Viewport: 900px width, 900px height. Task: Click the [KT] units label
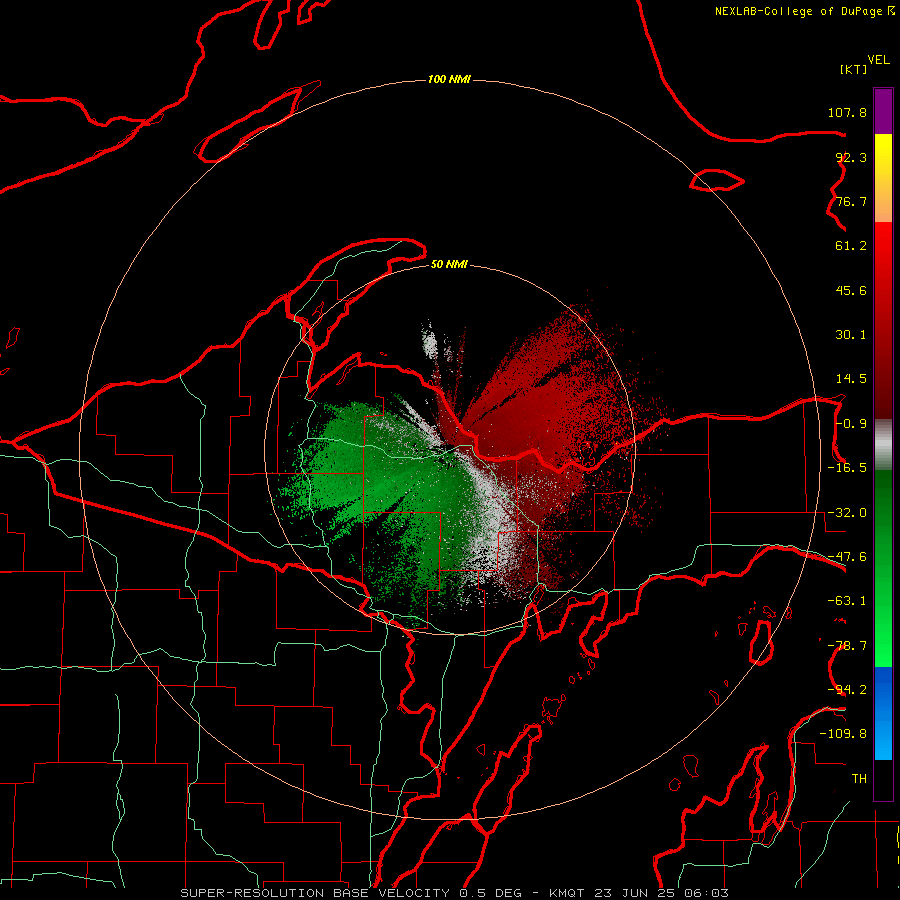tap(854, 69)
